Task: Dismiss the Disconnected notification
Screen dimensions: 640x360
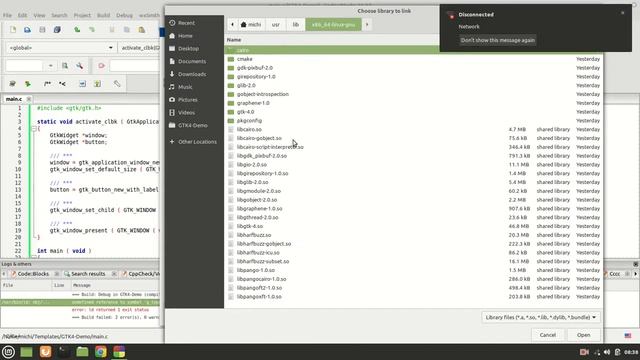Action: tap(622, 13)
